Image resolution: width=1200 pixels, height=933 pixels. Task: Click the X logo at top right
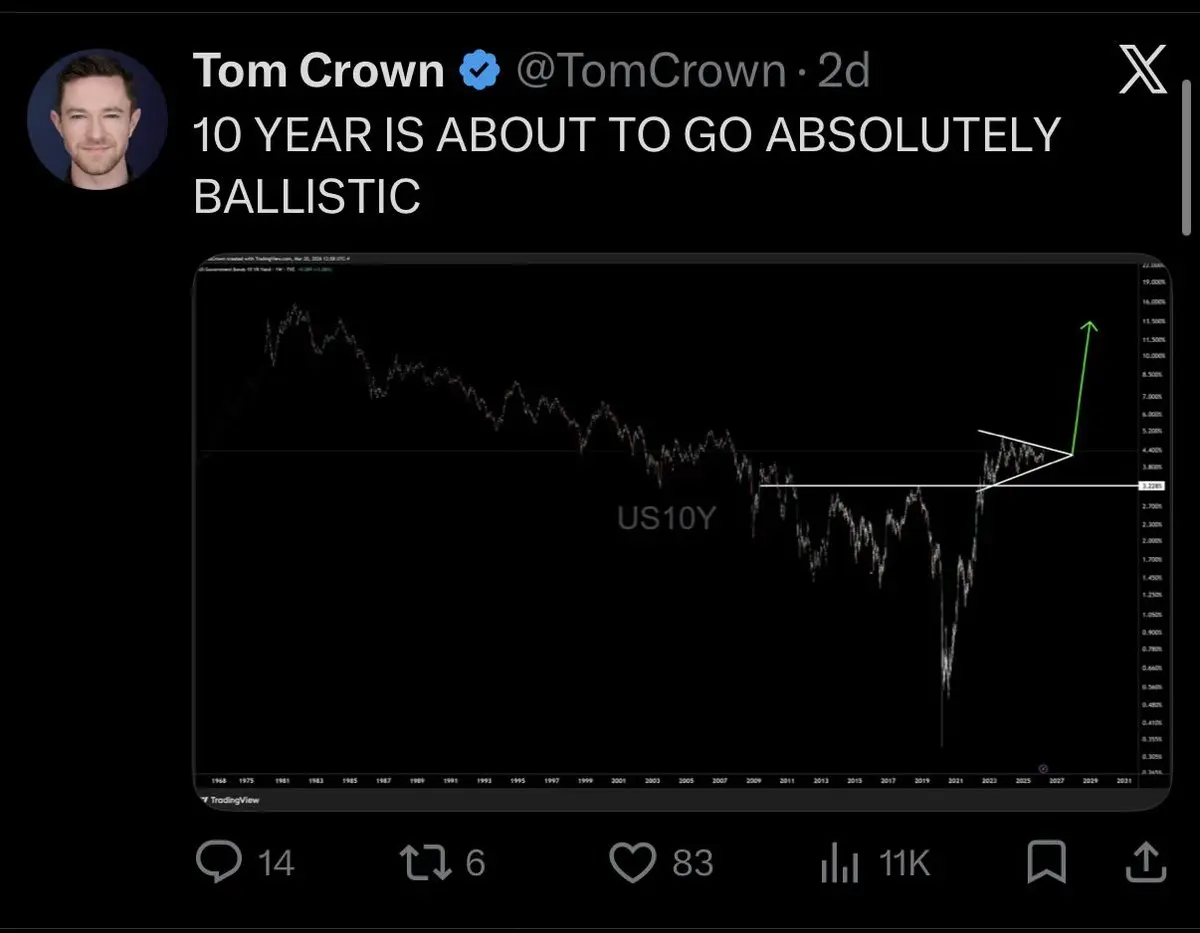pyautogui.click(x=1143, y=72)
